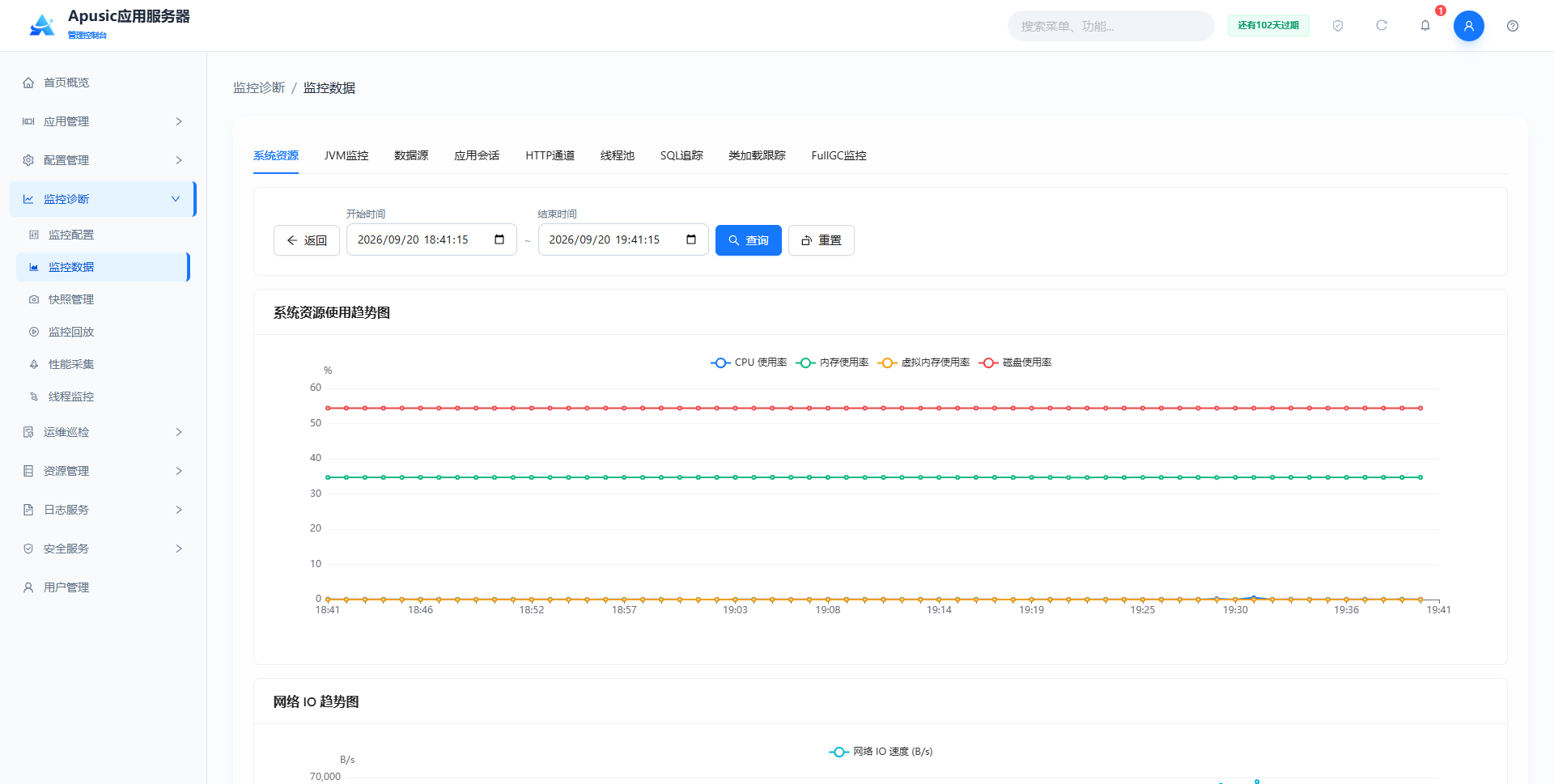
Task: Click the 返回 back button
Action: tap(307, 240)
